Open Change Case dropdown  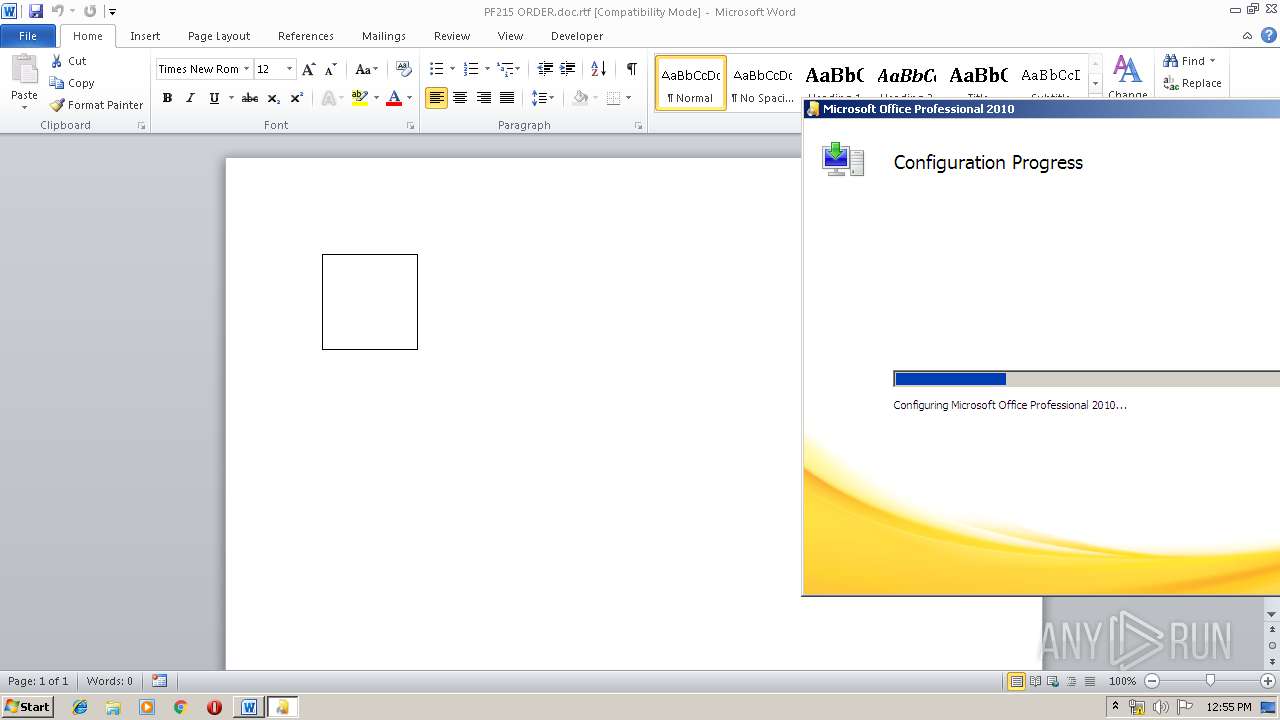point(367,69)
